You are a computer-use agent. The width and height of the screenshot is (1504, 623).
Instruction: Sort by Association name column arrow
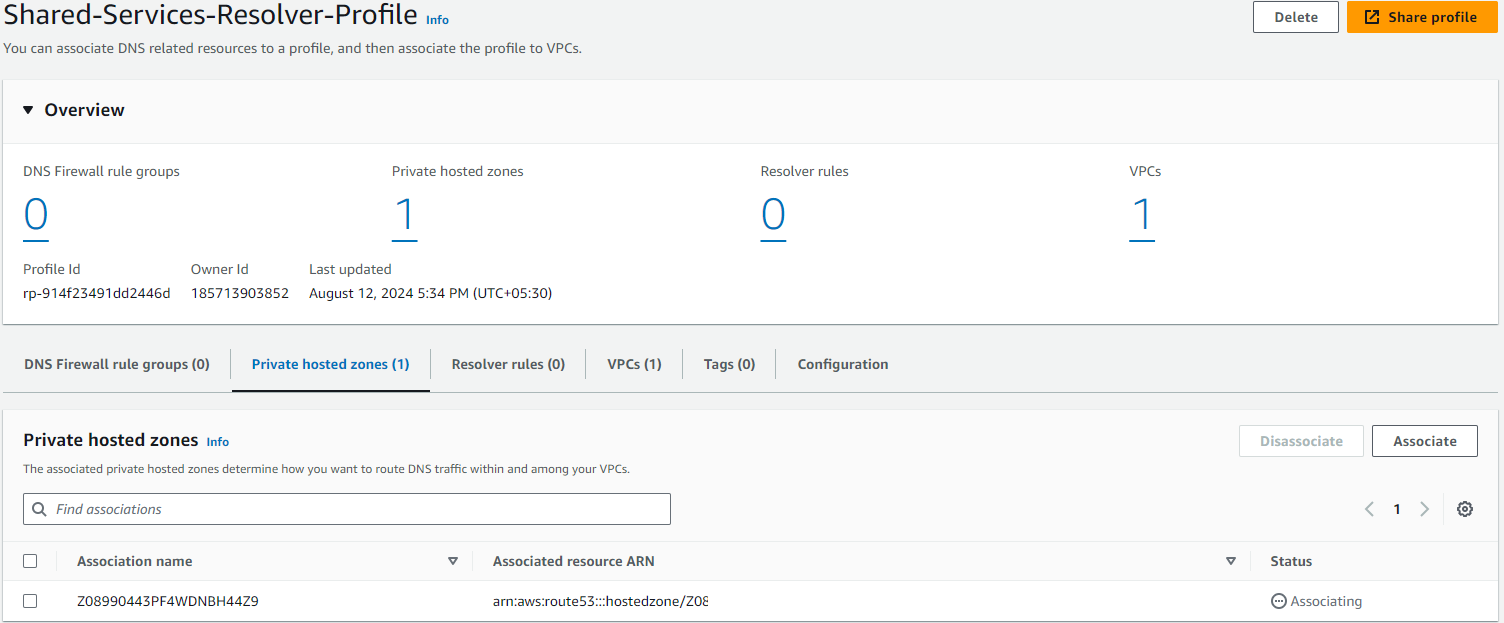453,561
